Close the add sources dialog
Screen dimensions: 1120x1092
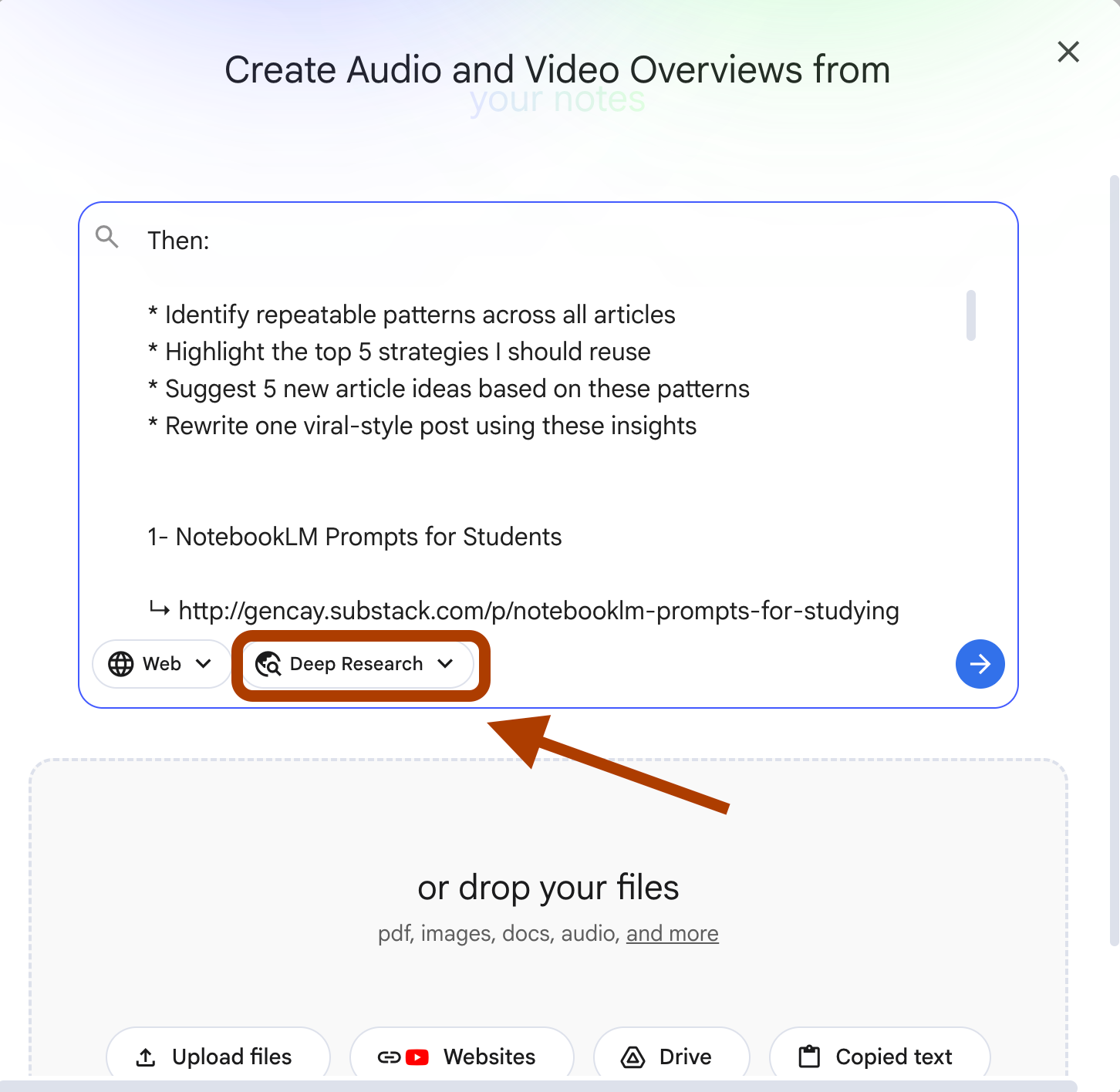[1068, 52]
